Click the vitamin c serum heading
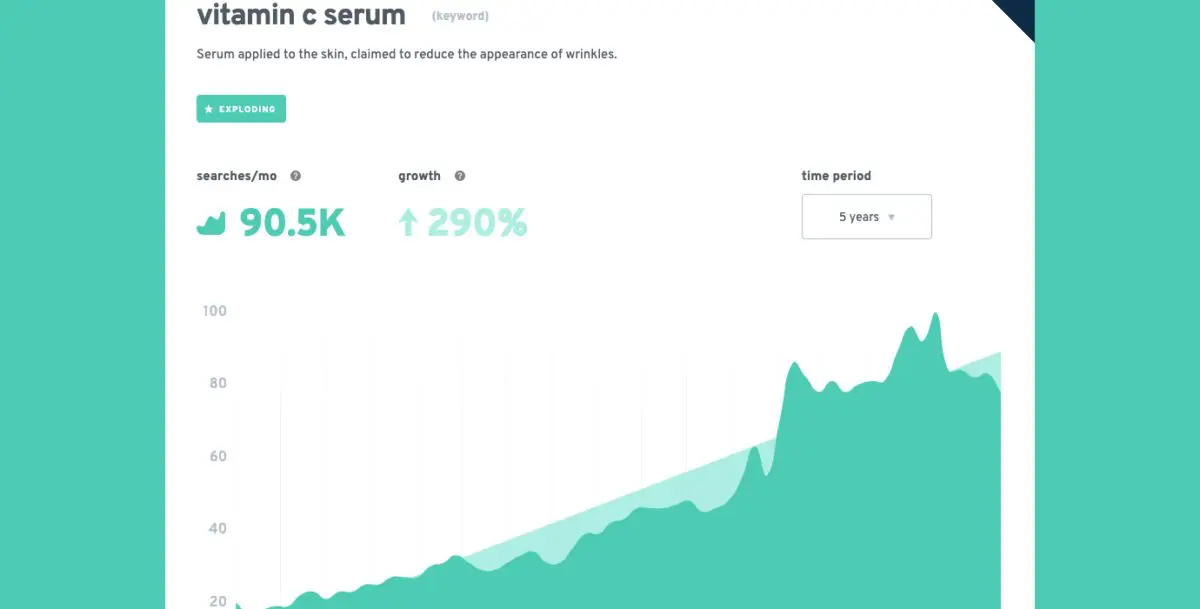The height and width of the screenshot is (609, 1200). [x=301, y=16]
